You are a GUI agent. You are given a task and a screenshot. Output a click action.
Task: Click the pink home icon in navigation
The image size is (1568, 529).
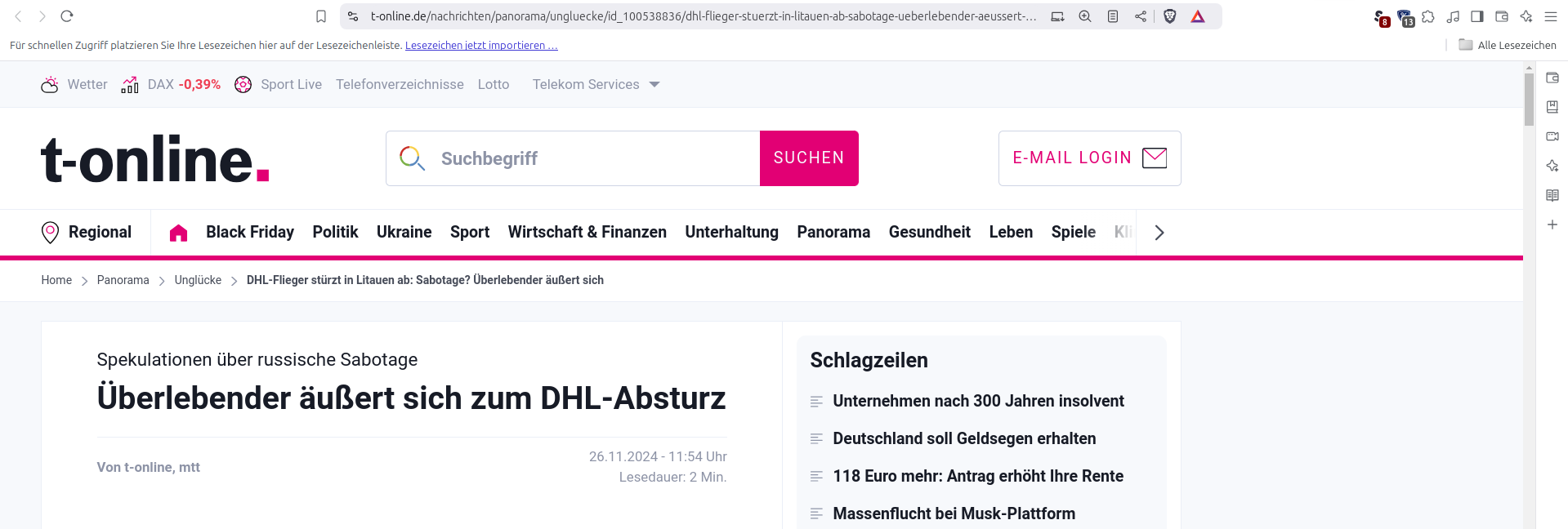[x=178, y=233]
